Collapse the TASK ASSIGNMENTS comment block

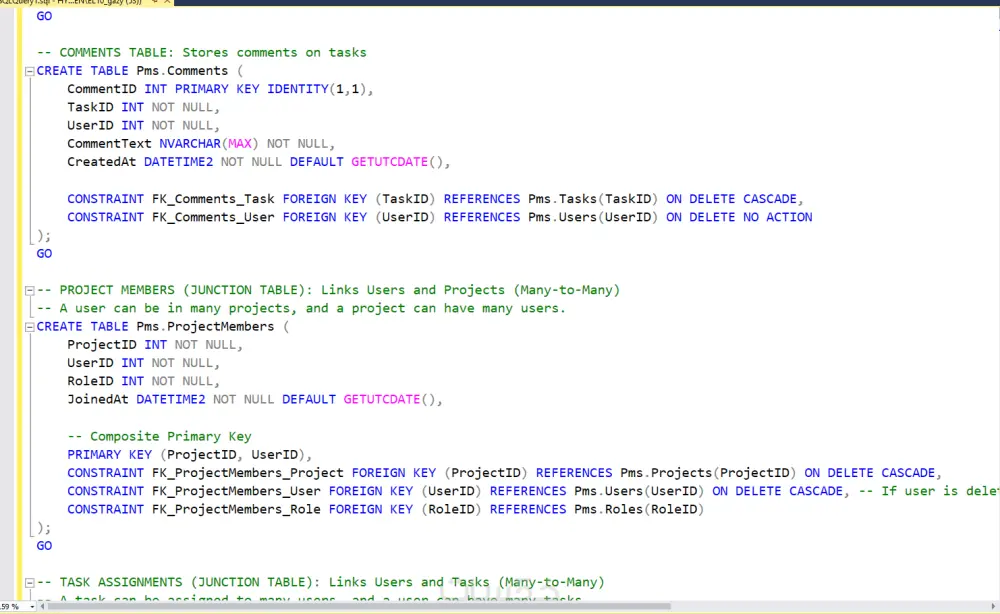coord(29,583)
